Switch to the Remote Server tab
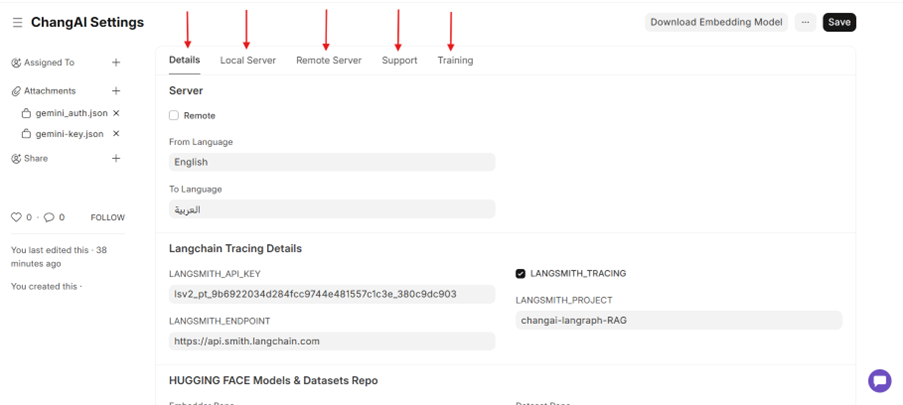The image size is (903, 405). (x=328, y=60)
